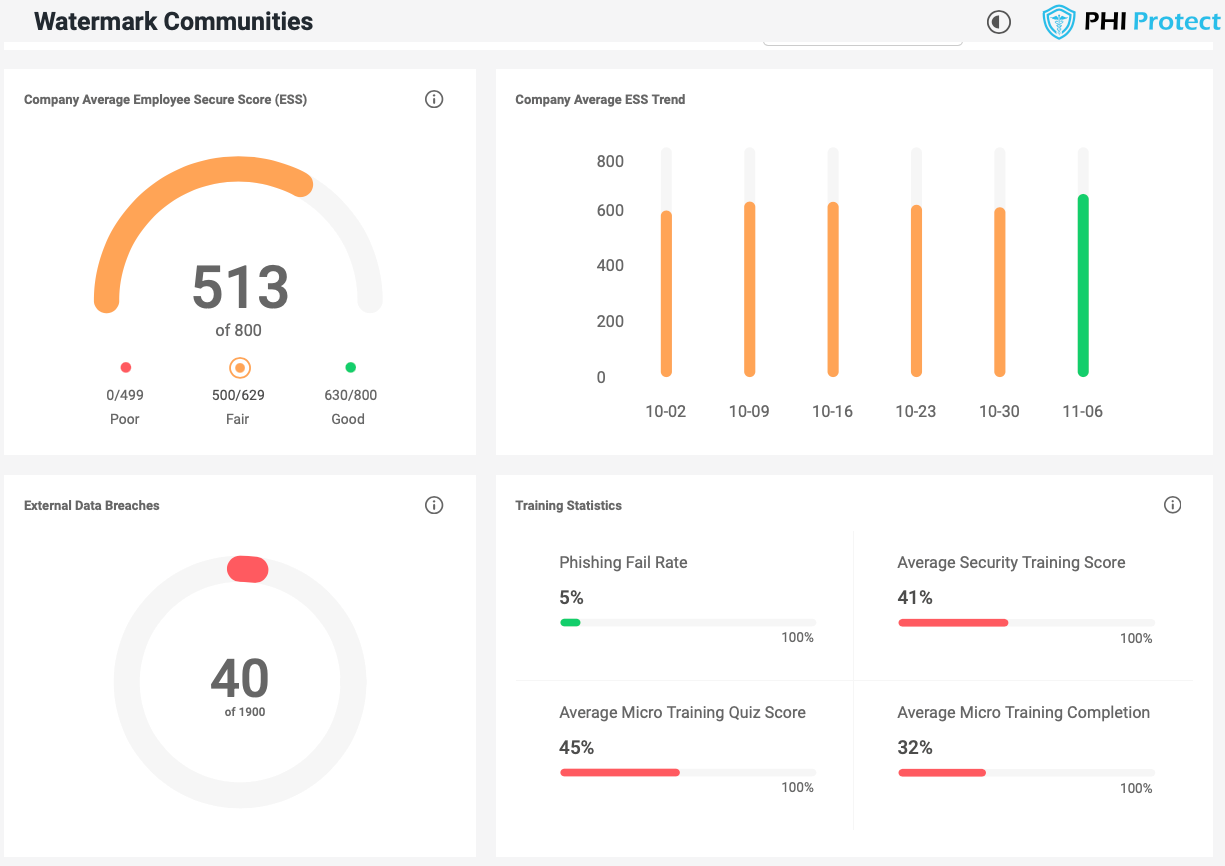Click the 630/800 Good range text
Image resolution: width=1225 pixels, height=866 pixels.
tap(350, 395)
